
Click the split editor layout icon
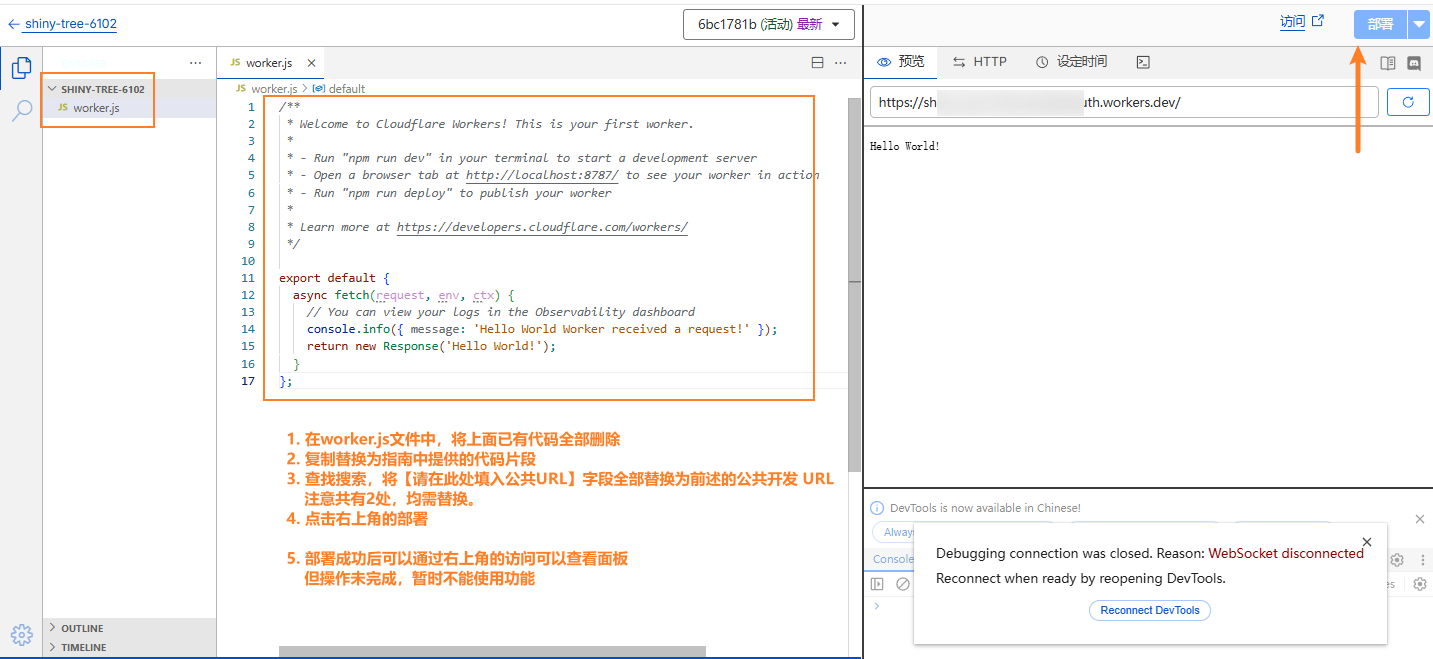(x=817, y=63)
